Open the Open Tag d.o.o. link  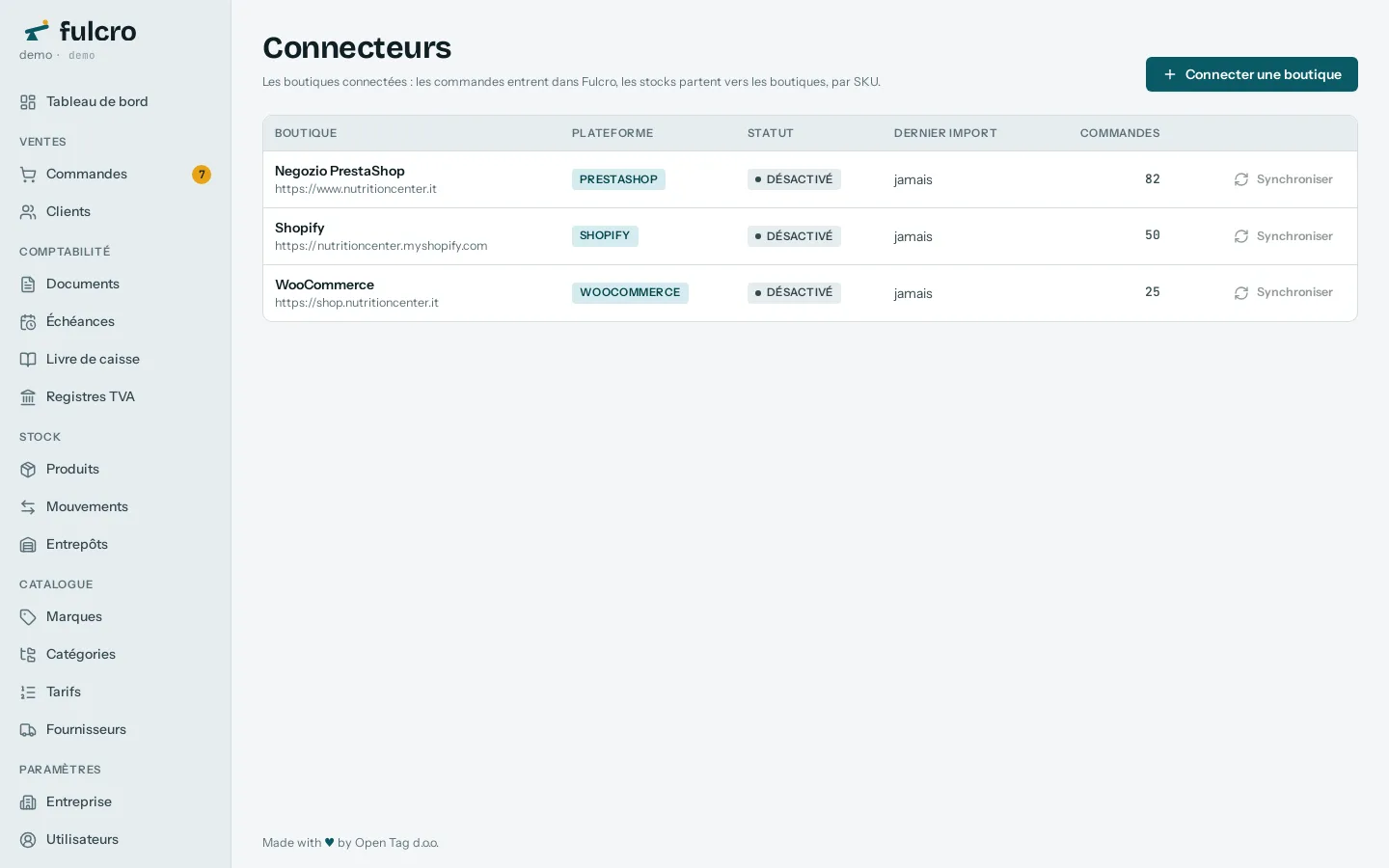pyautogui.click(x=396, y=843)
